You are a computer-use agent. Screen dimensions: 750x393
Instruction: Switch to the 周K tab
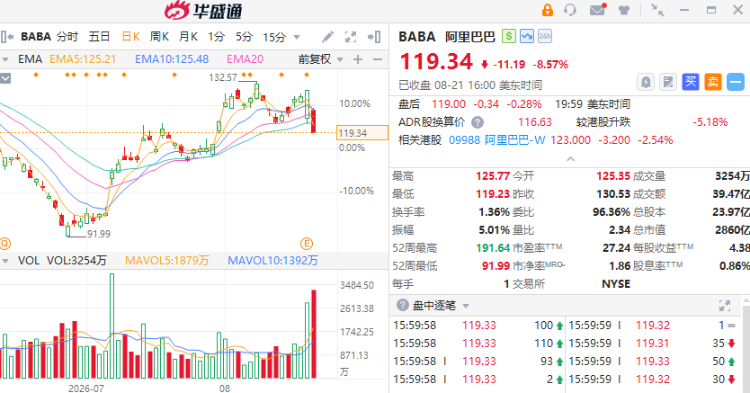[x=159, y=37]
